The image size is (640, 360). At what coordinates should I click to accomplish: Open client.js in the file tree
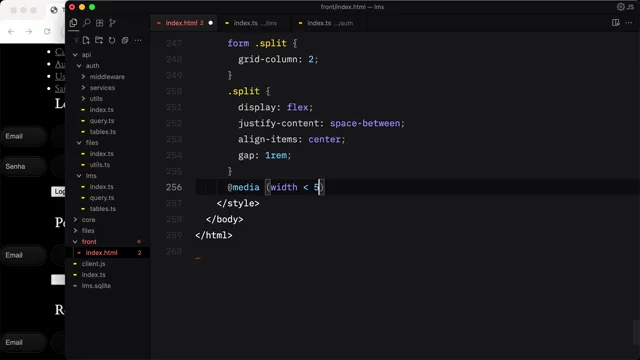tap(93, 264)
